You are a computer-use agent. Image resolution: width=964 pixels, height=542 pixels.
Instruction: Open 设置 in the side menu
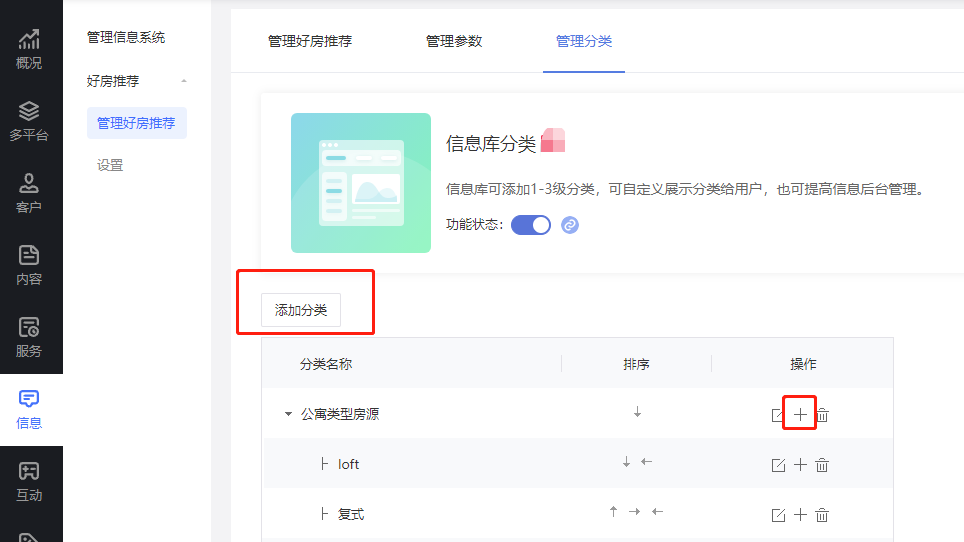pyautogui.click(x=110, y=165)
